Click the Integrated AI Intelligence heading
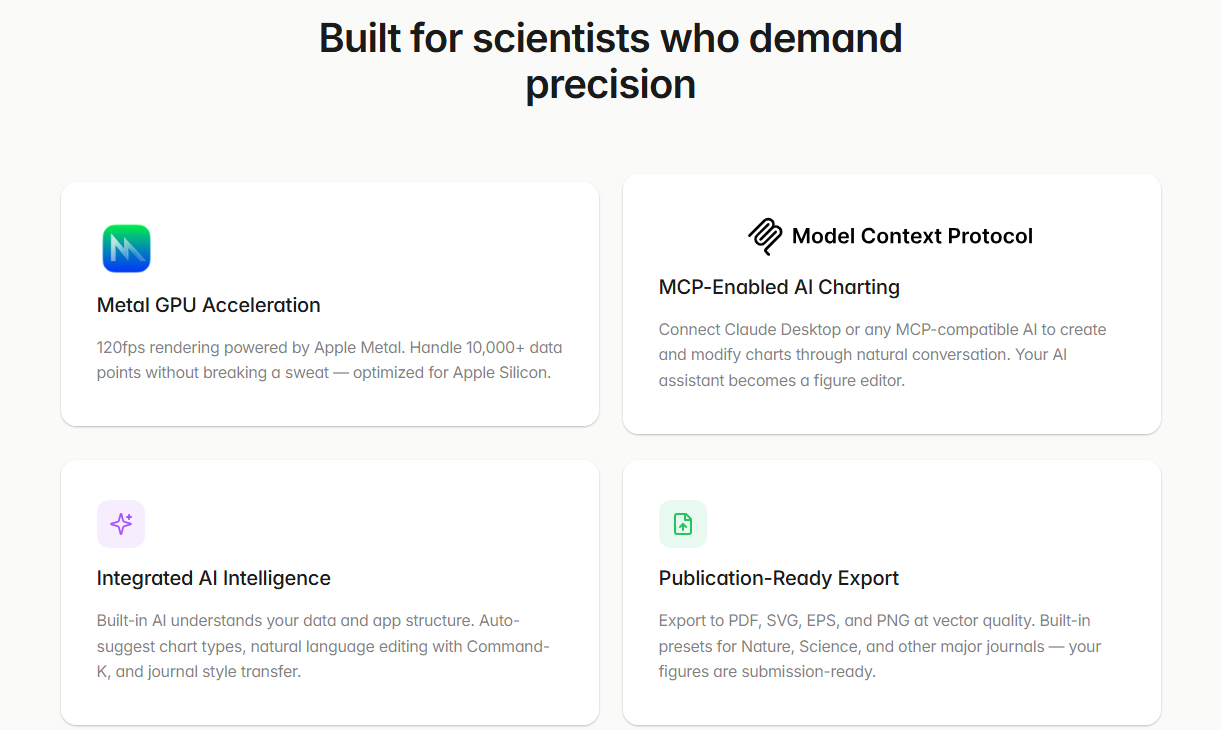 [214, 578]
